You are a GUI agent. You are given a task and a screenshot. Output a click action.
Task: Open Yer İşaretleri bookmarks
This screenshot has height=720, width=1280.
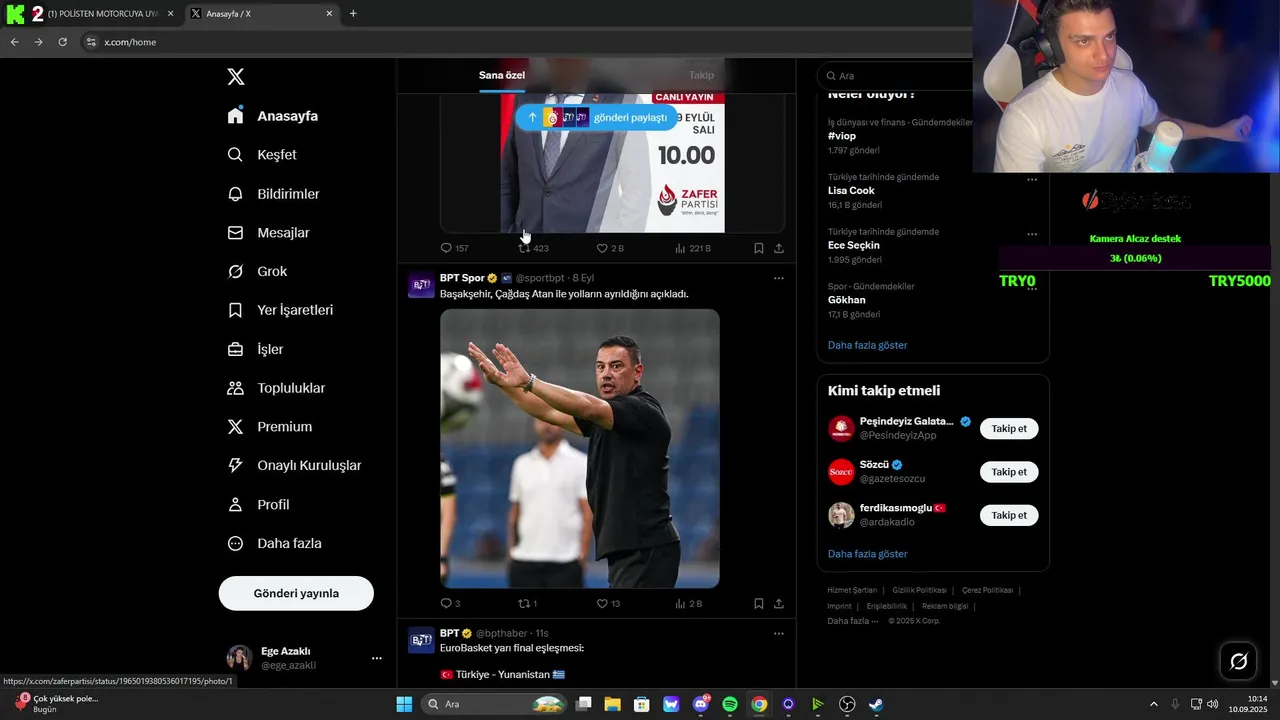[280, 310]
